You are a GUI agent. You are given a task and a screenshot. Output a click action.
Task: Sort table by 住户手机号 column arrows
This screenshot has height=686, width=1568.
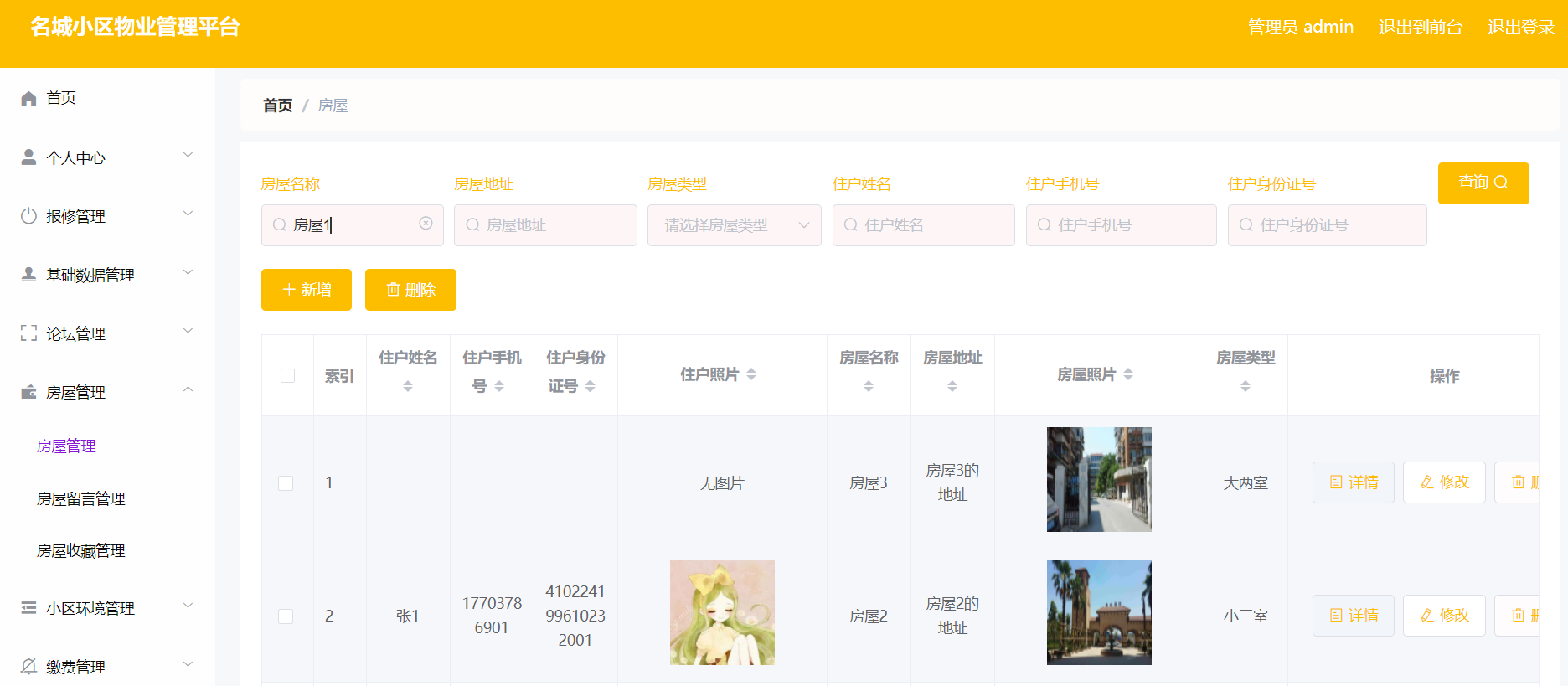tap(499, 386)
